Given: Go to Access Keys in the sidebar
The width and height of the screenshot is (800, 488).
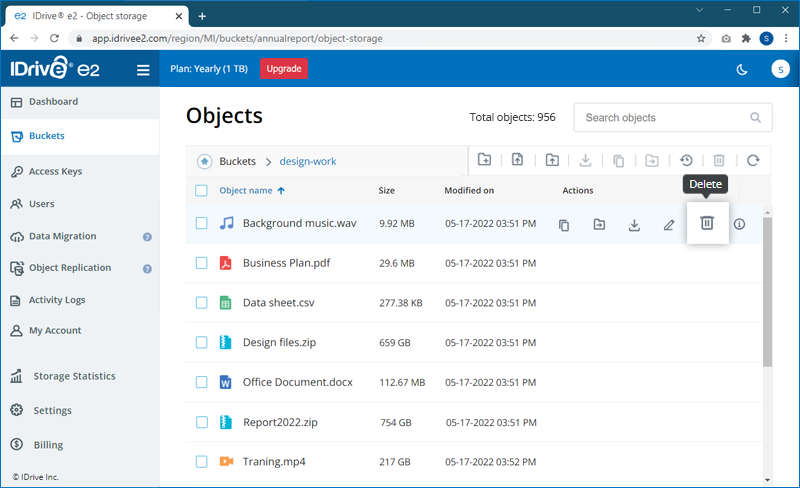Looking at the screenshot, I should pyautogui.click(x=55, y=171).
